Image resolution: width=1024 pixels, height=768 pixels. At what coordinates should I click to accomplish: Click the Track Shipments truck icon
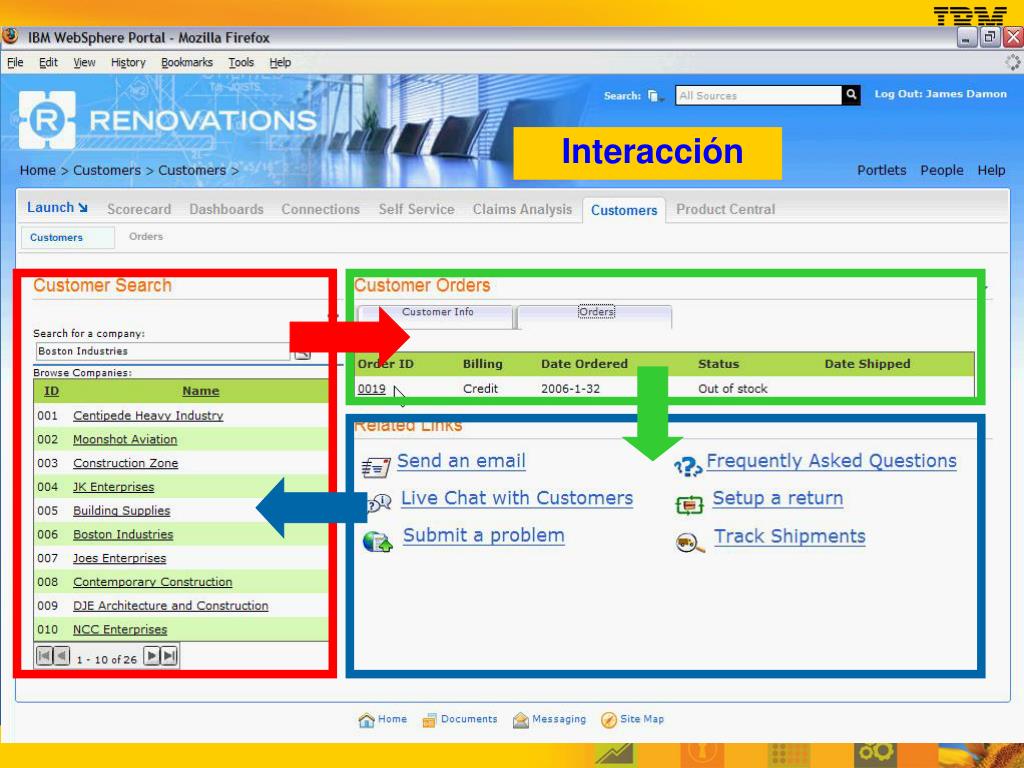point(690,543)
